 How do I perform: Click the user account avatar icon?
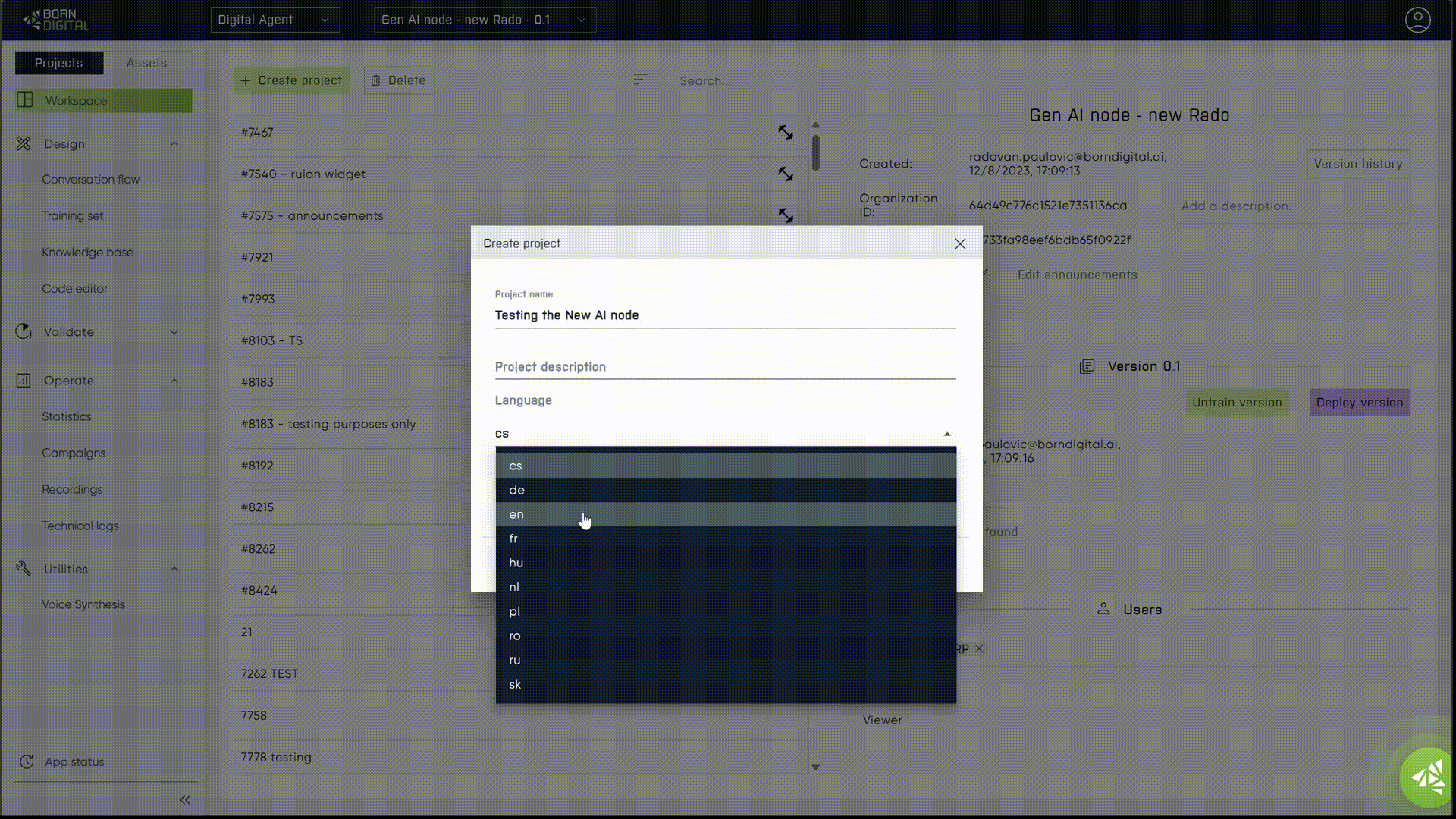point(1417,20)
